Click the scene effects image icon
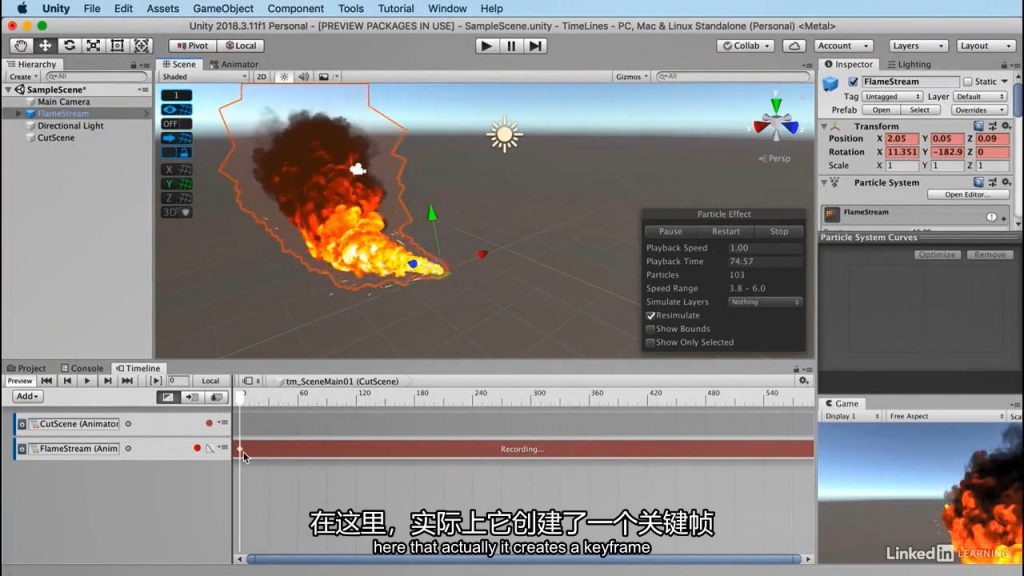 pos(324,76)
